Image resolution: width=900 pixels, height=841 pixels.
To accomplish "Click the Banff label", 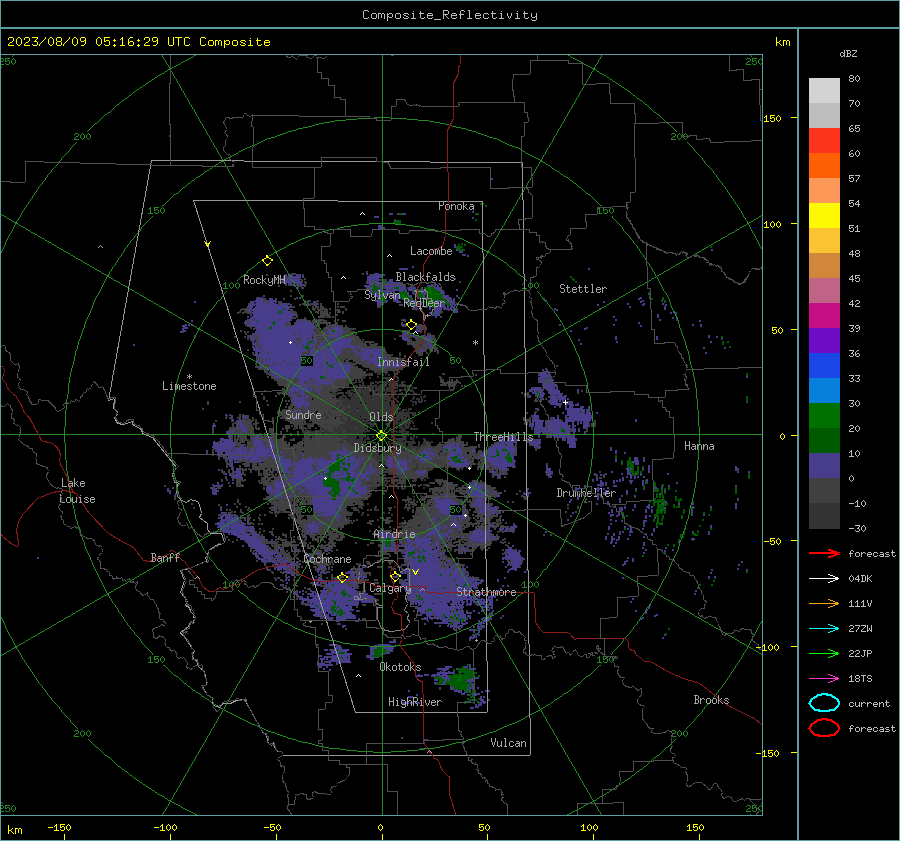I will pyautogui.click(x=165, y=557).
